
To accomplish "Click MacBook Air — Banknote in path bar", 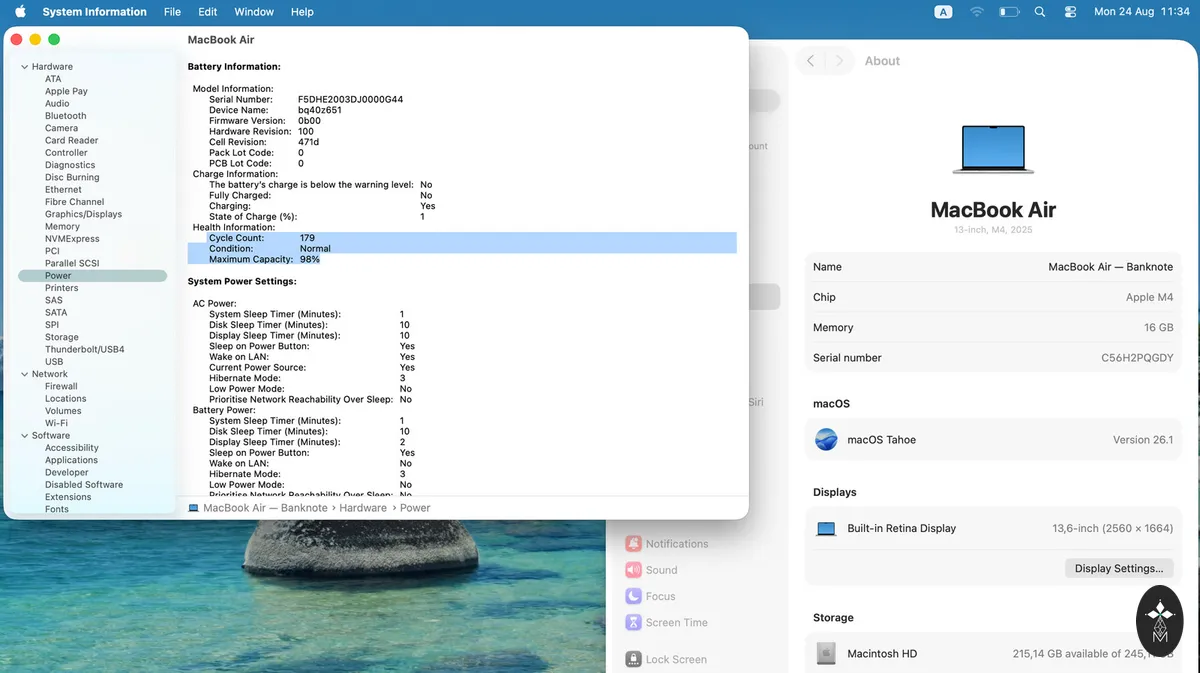I will click(x=265, y=508).
